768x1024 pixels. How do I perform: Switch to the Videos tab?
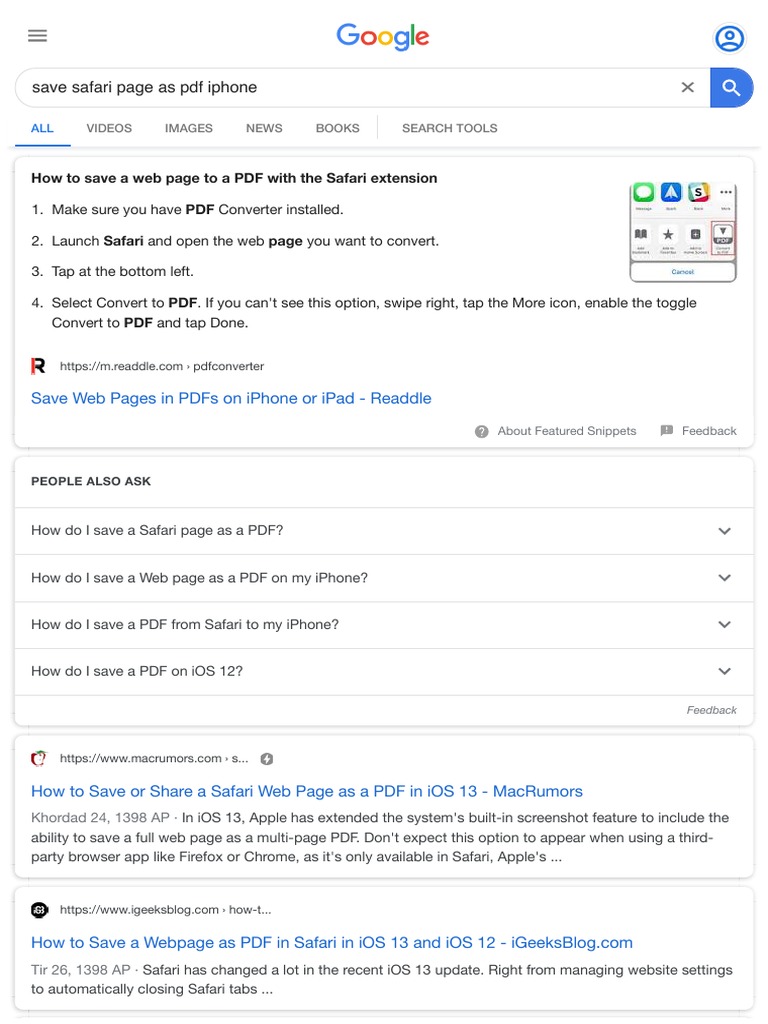pos(109,128)
